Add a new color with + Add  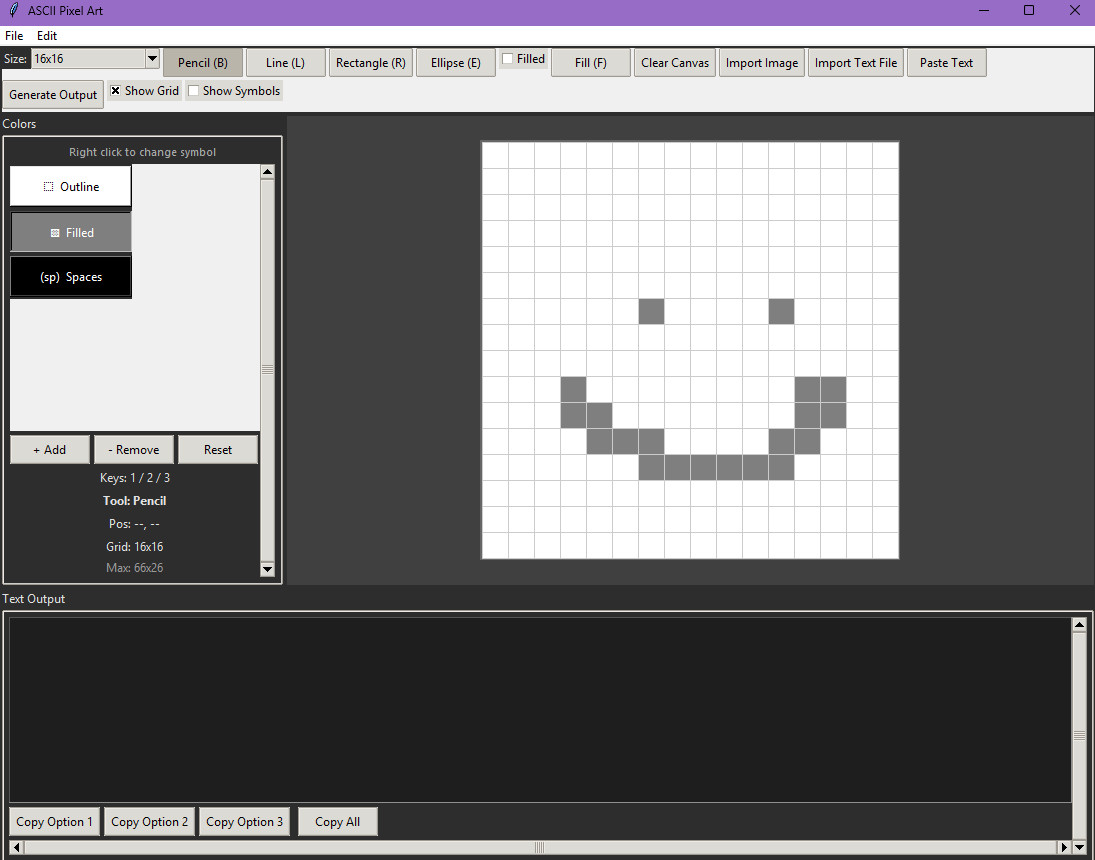click(x=50, y=450)
